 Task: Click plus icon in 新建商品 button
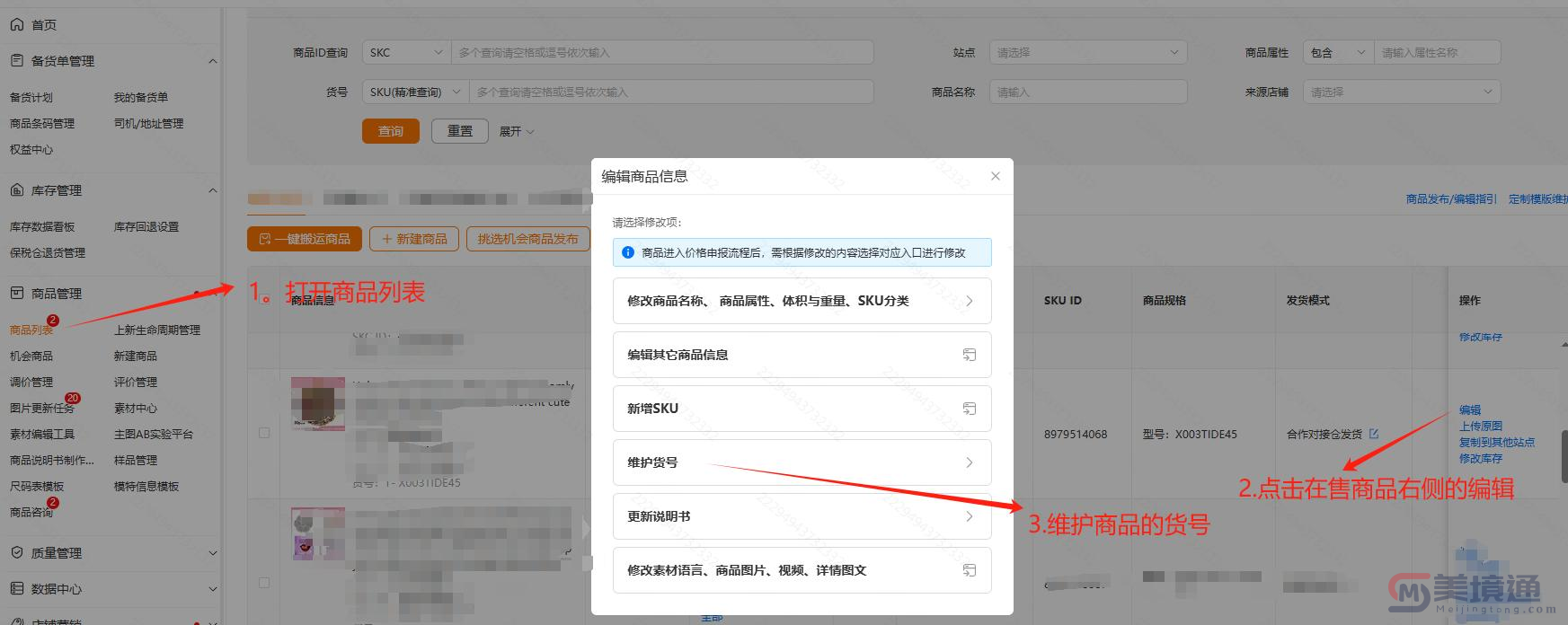tap(386, 239)
